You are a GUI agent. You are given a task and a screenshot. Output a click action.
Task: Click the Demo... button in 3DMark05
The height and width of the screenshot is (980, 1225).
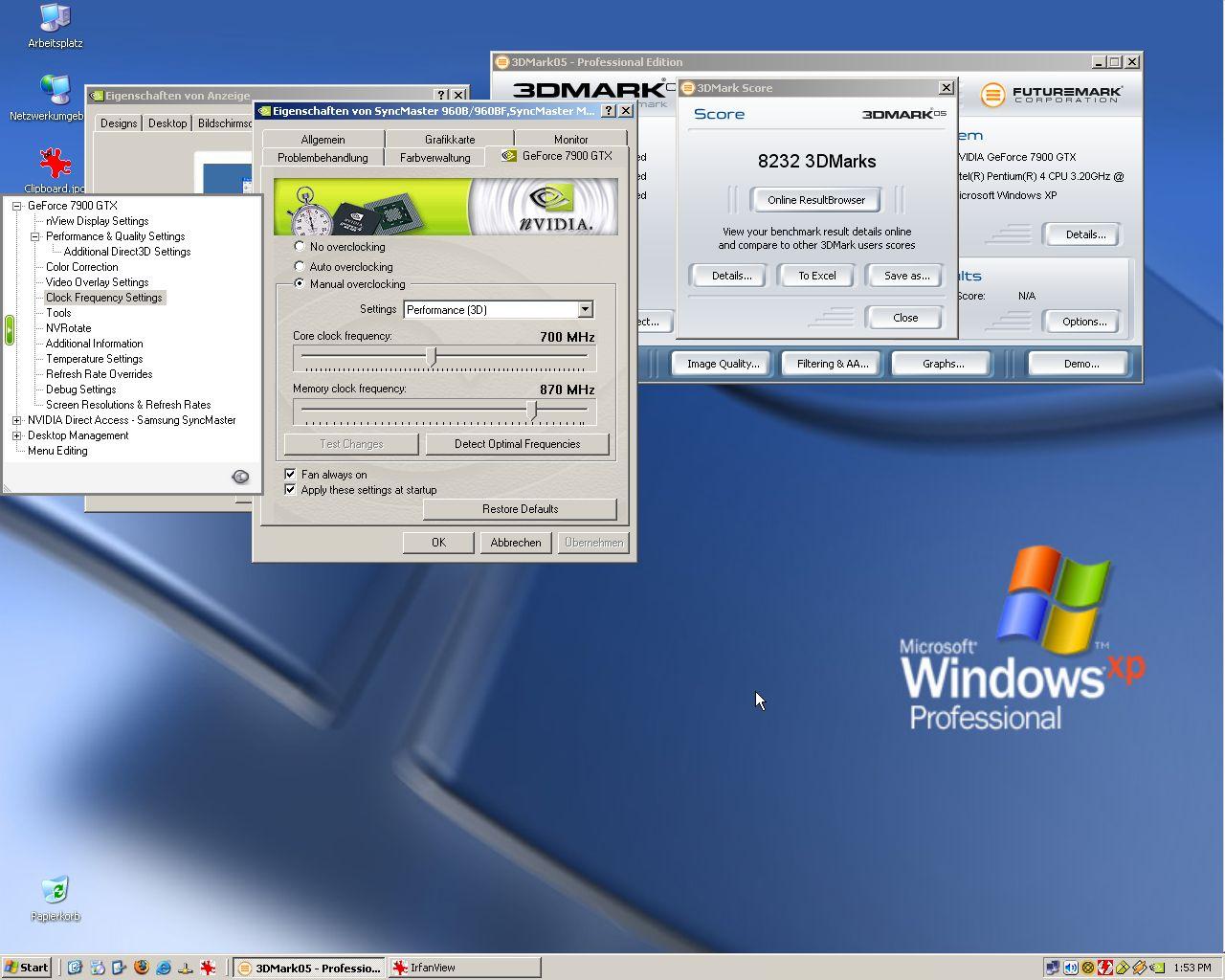pyautogui.click(x=1080, y=364)
